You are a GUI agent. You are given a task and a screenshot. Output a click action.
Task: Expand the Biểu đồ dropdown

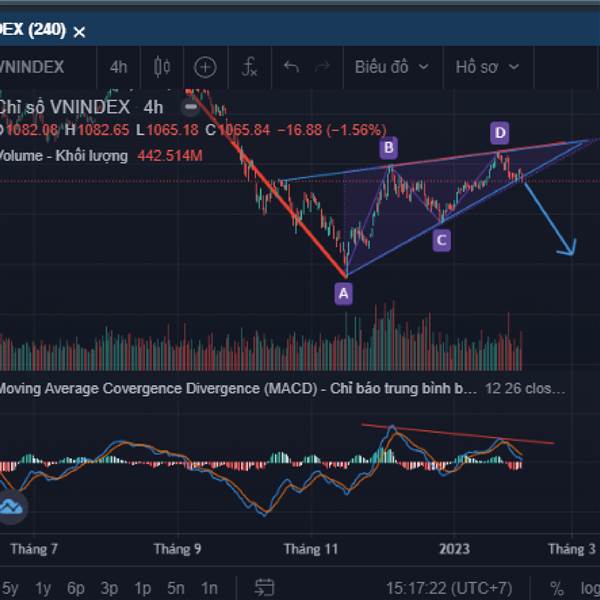tap(392, 67)
